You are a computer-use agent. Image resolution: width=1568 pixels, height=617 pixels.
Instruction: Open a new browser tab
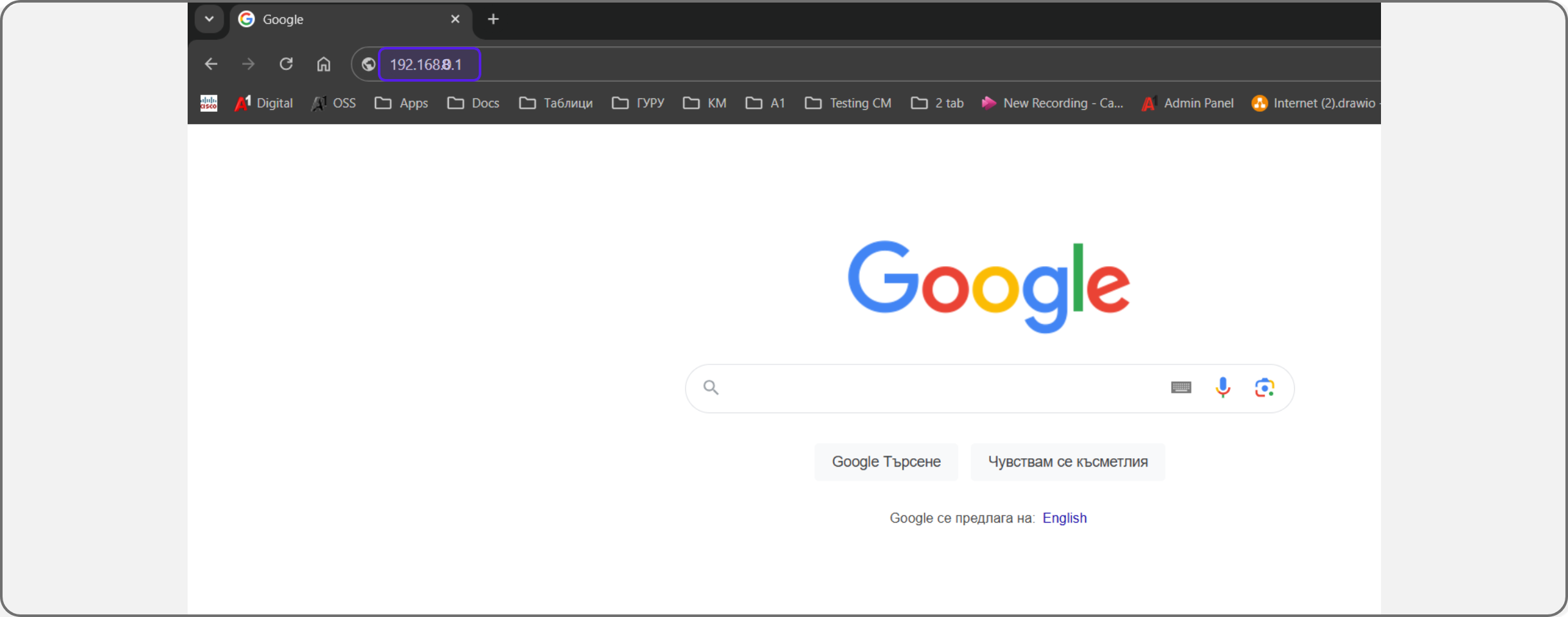[493, 19]
